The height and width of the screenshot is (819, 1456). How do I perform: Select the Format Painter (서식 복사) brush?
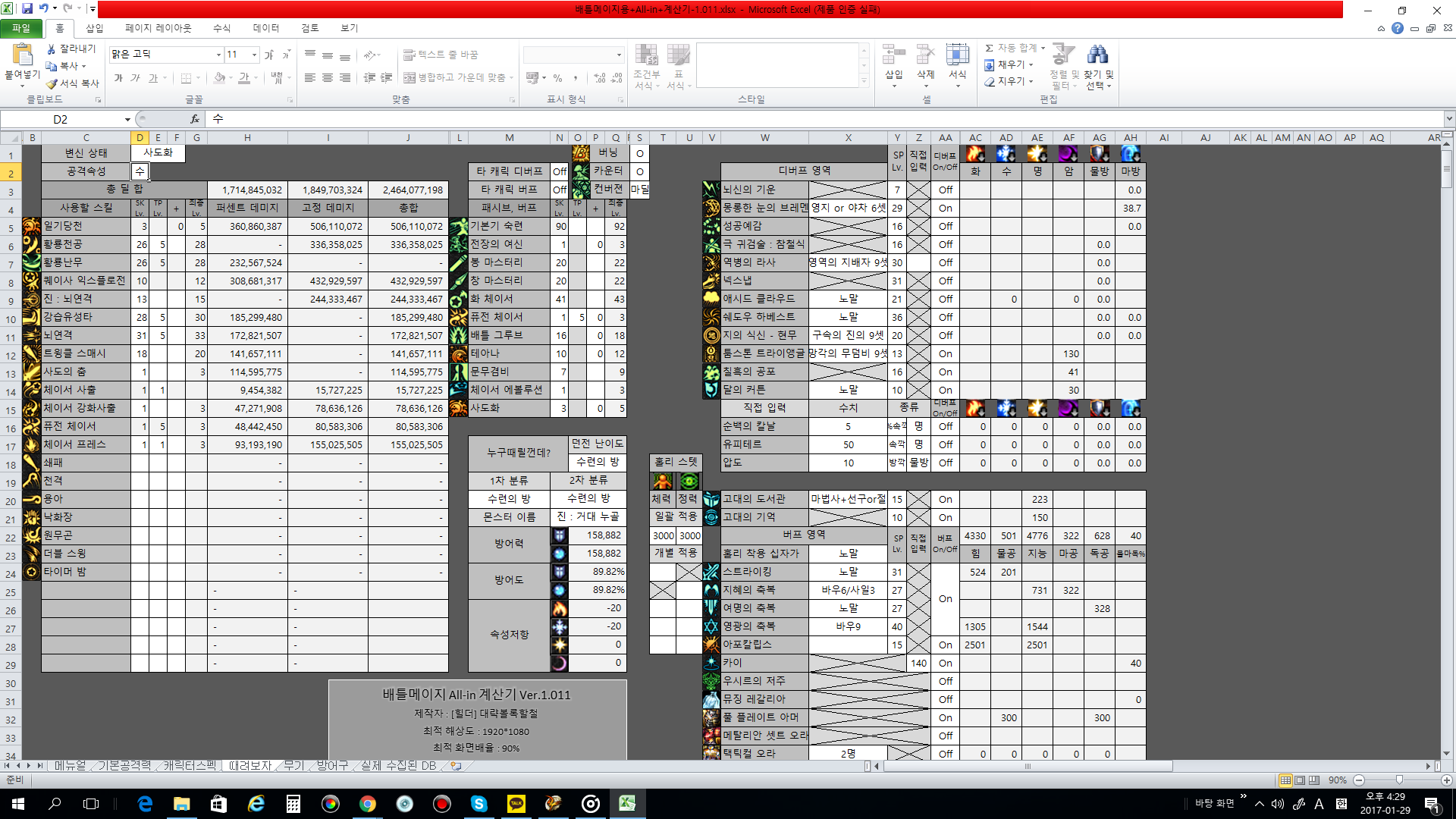[x=52, y=83]
